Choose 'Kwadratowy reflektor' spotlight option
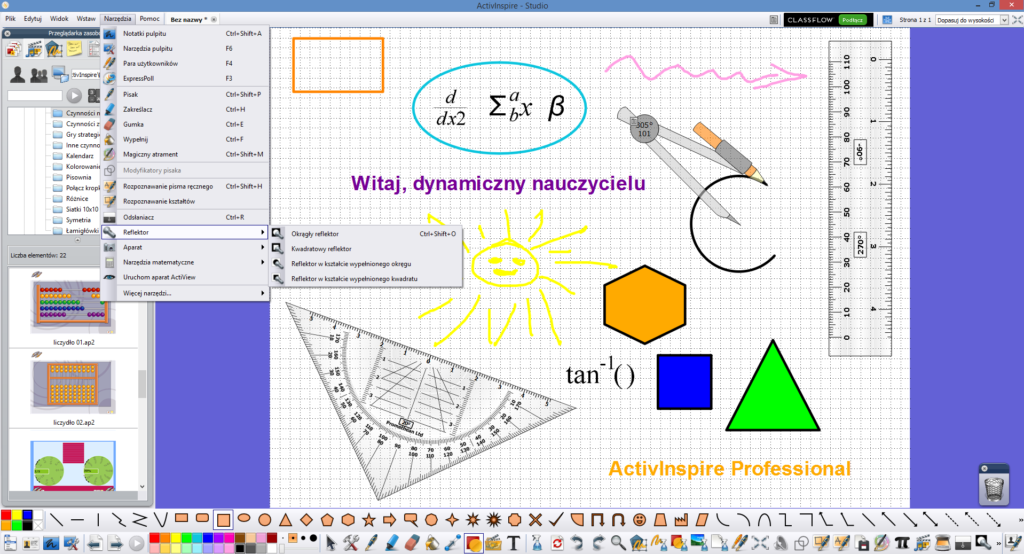 click(x=320, y=248)
